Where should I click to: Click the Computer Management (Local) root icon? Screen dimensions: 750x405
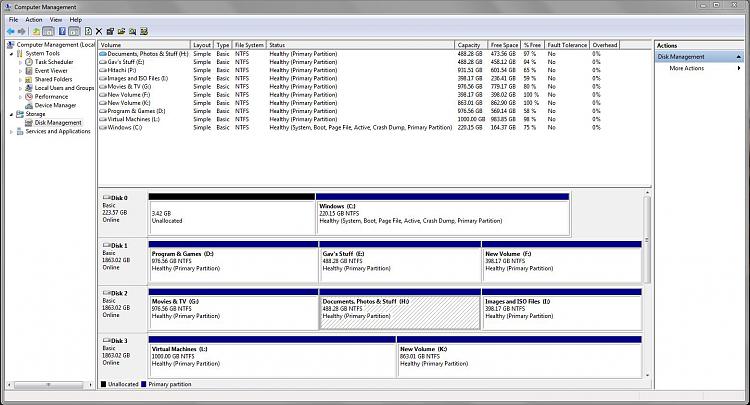coord(10,44)
